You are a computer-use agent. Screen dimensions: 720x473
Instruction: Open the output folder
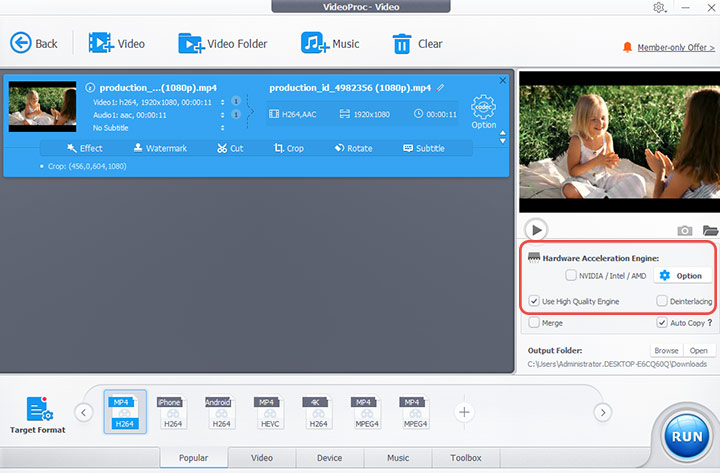[x=698, y=350]
